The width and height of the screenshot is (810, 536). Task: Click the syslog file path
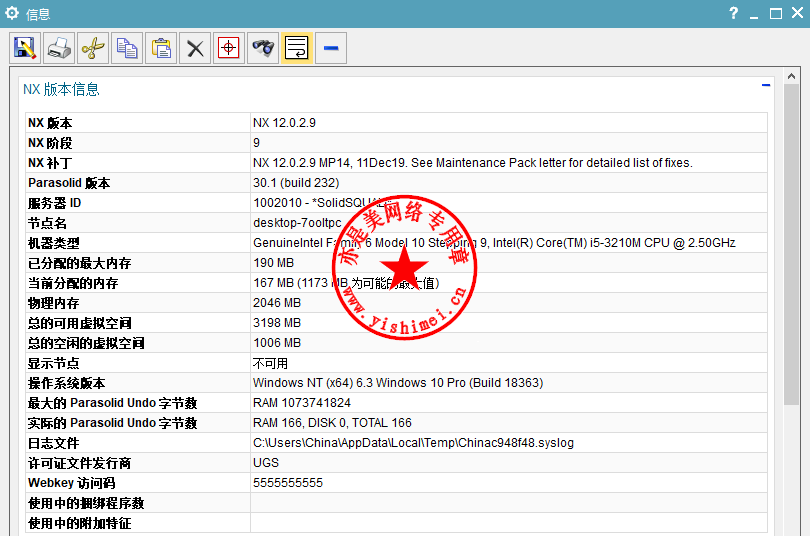tap(413, 443)
